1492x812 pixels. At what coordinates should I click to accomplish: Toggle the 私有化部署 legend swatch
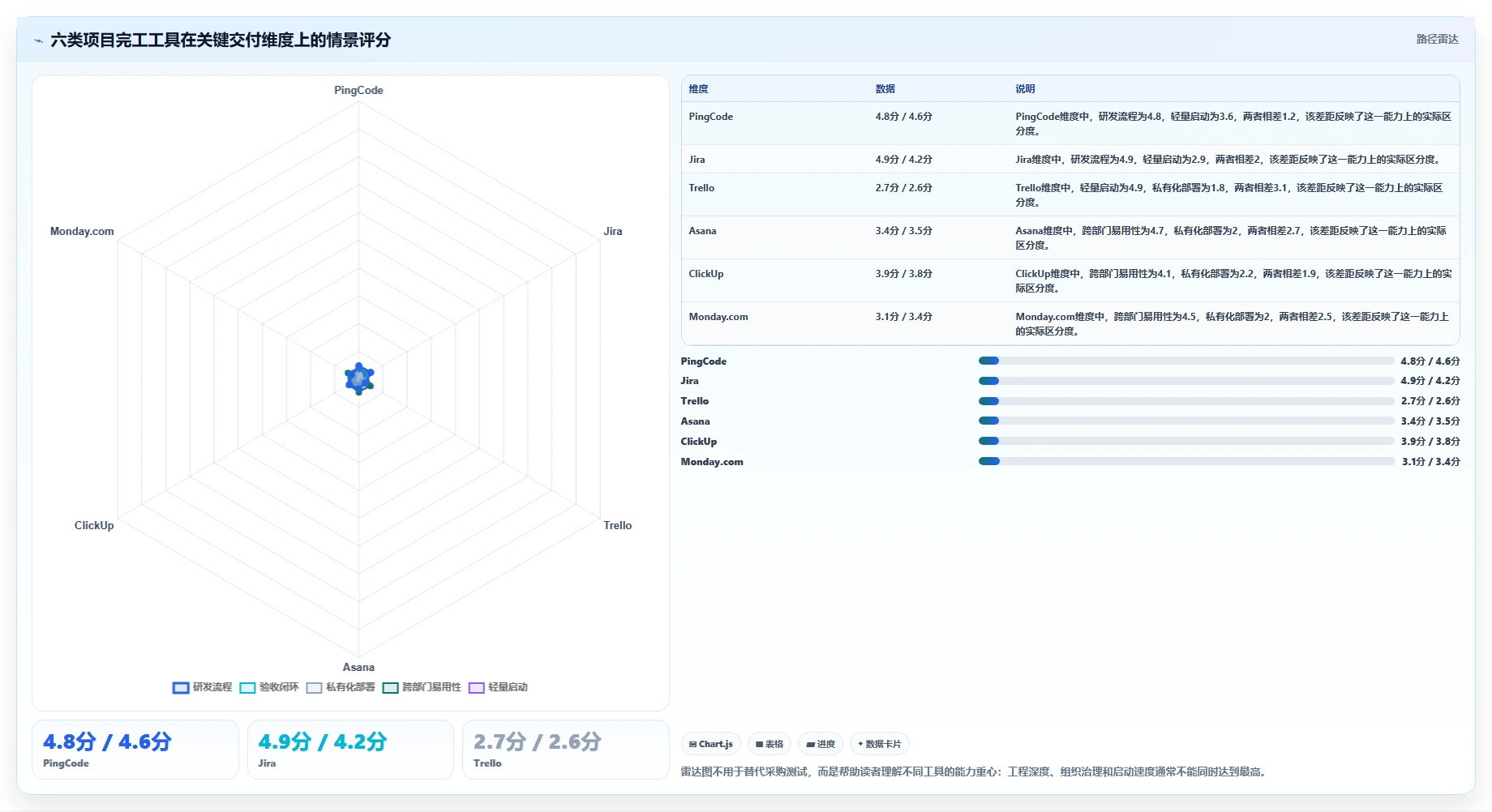(314, 688)
